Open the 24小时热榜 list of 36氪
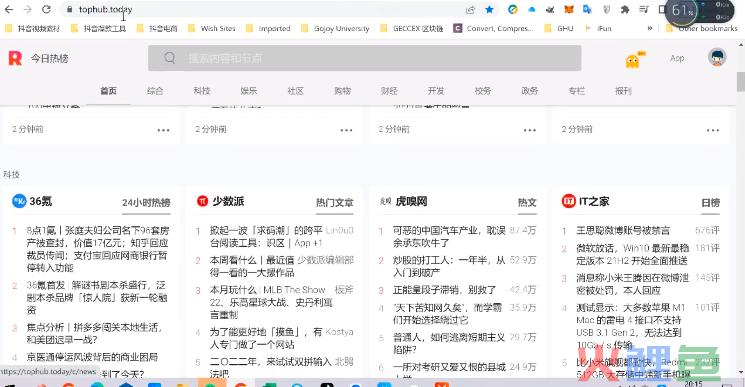 click(x=146, y=203)
